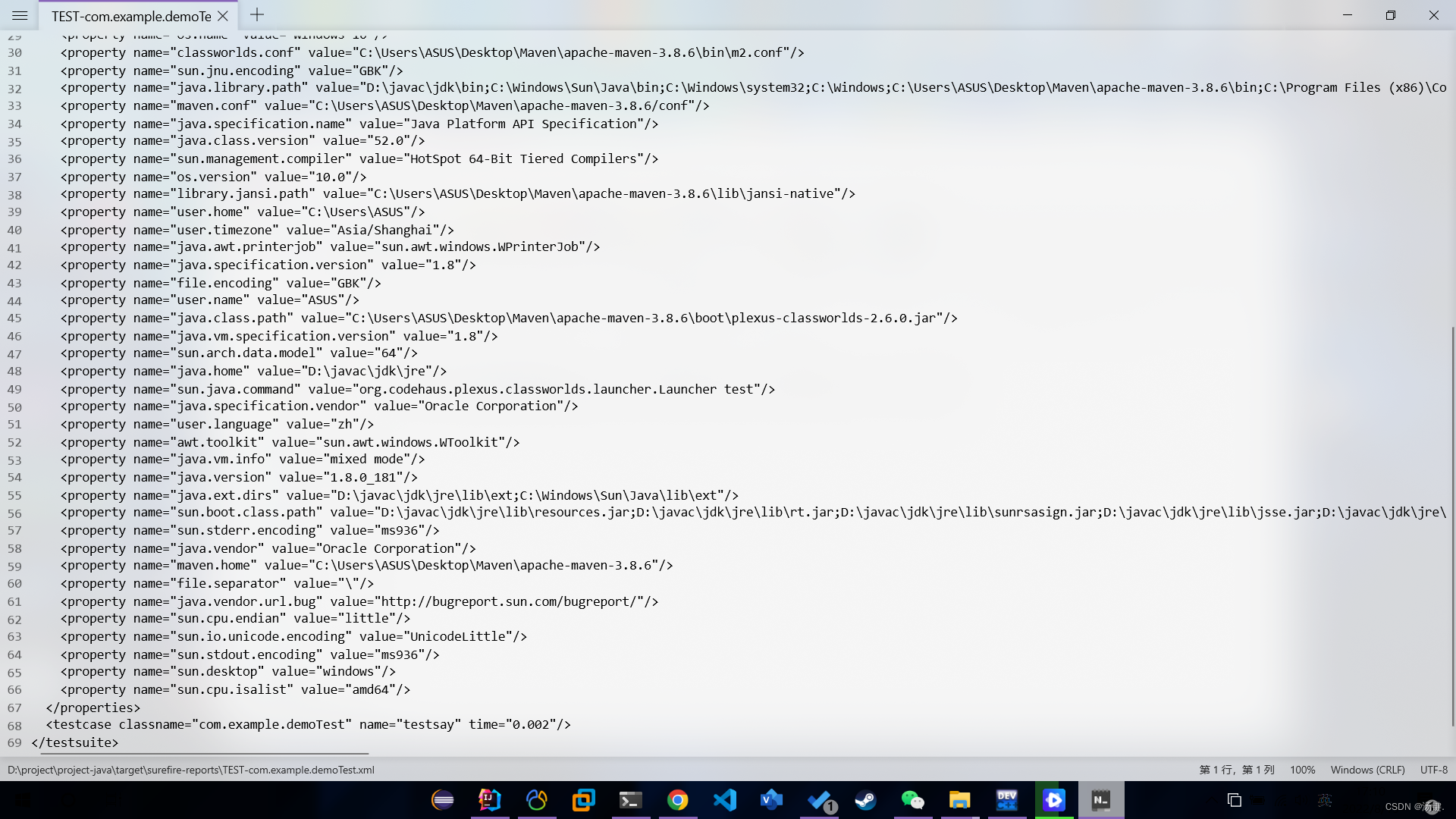Click the file.encoding GBK line
Screen dimensions: 1456x819
[221, 284]
